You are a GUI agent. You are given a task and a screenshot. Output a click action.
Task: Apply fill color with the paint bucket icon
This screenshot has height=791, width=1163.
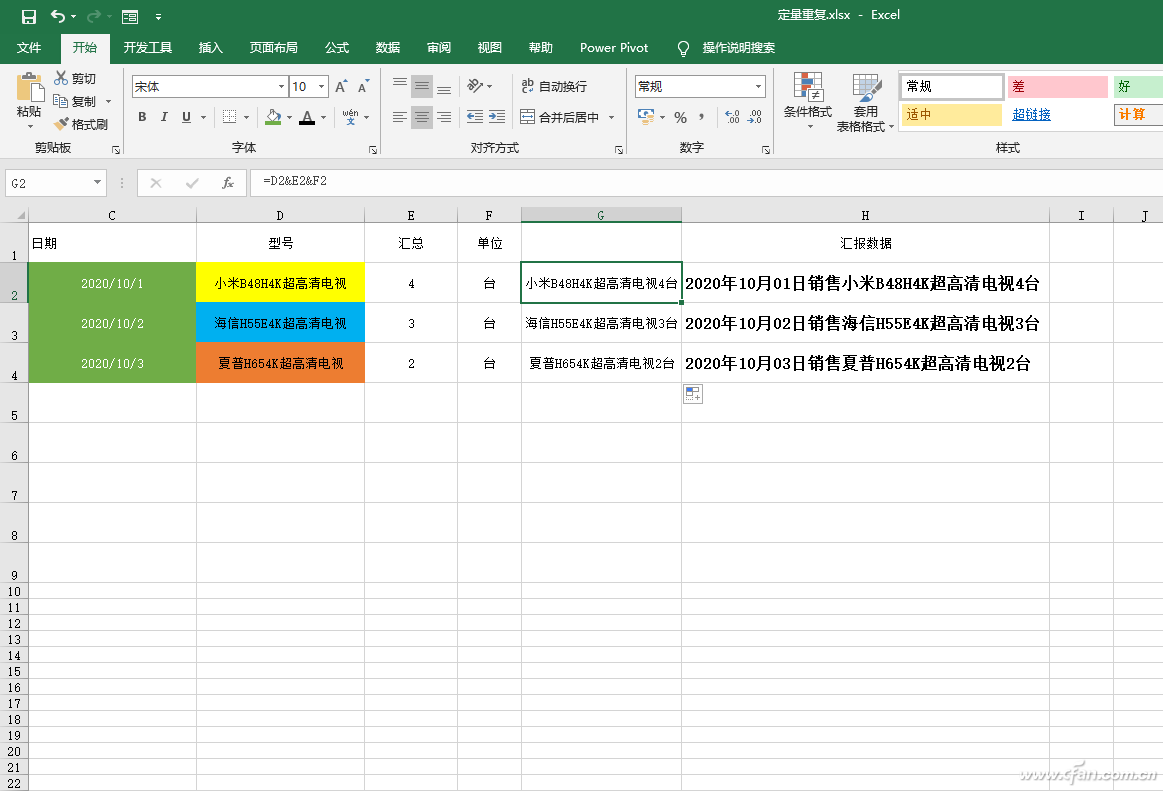(273, 116)
